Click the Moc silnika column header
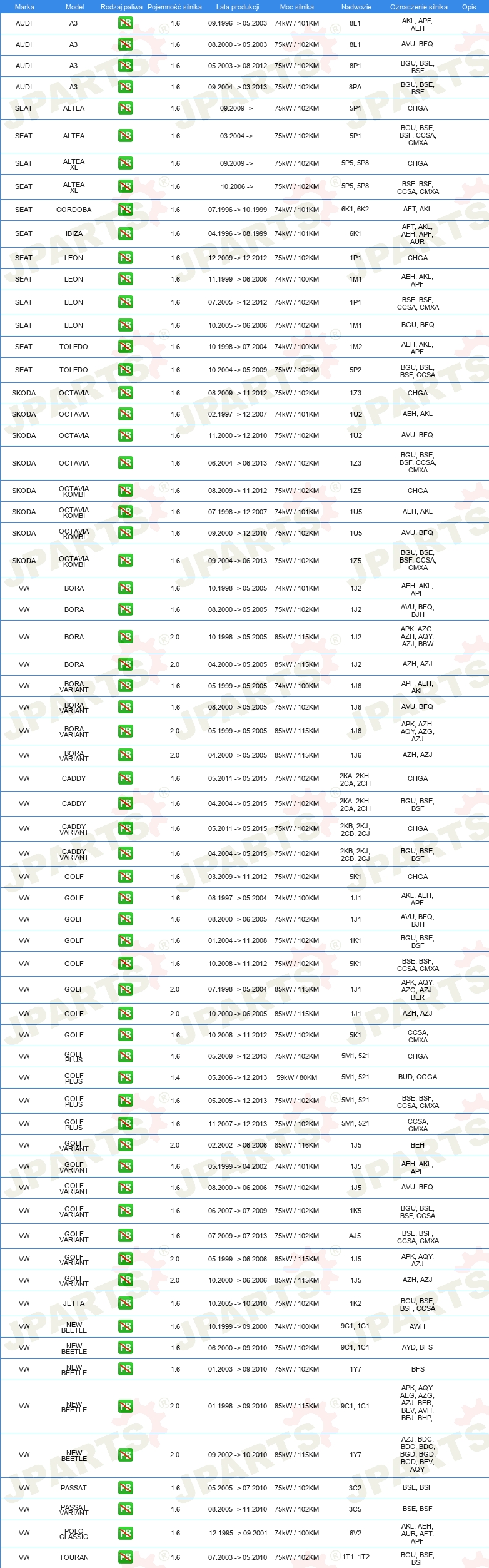This screenshot has width=489, height=1568. click(297, 7)
